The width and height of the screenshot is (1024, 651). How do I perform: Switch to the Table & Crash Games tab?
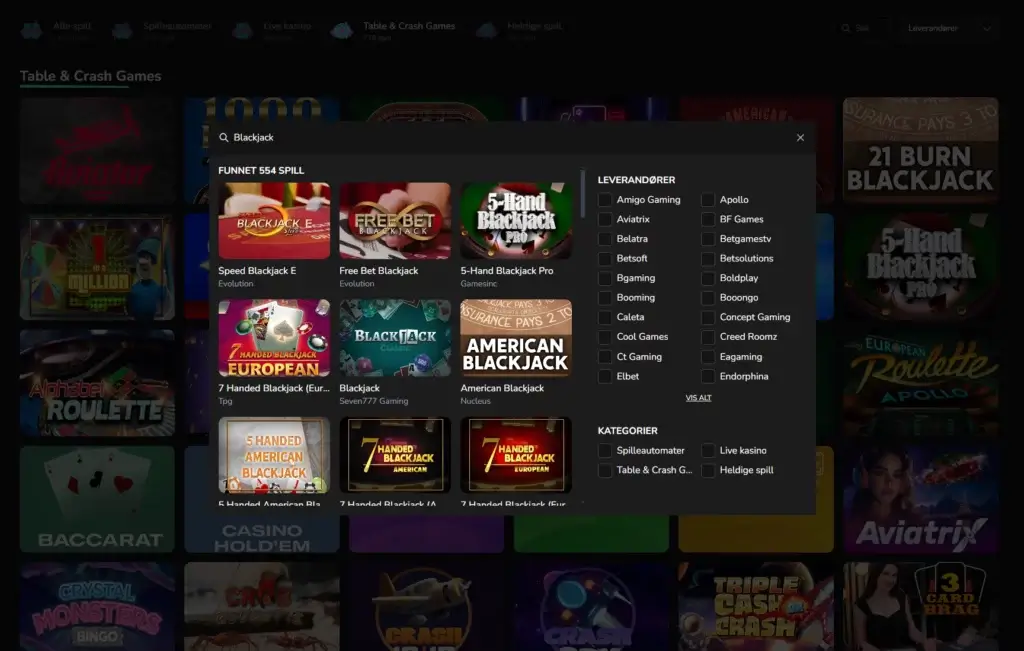pyautogui.click(x=394, y=29)
